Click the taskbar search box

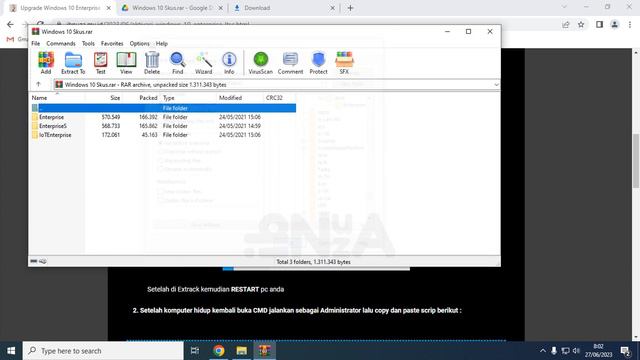tap(103, 351)
